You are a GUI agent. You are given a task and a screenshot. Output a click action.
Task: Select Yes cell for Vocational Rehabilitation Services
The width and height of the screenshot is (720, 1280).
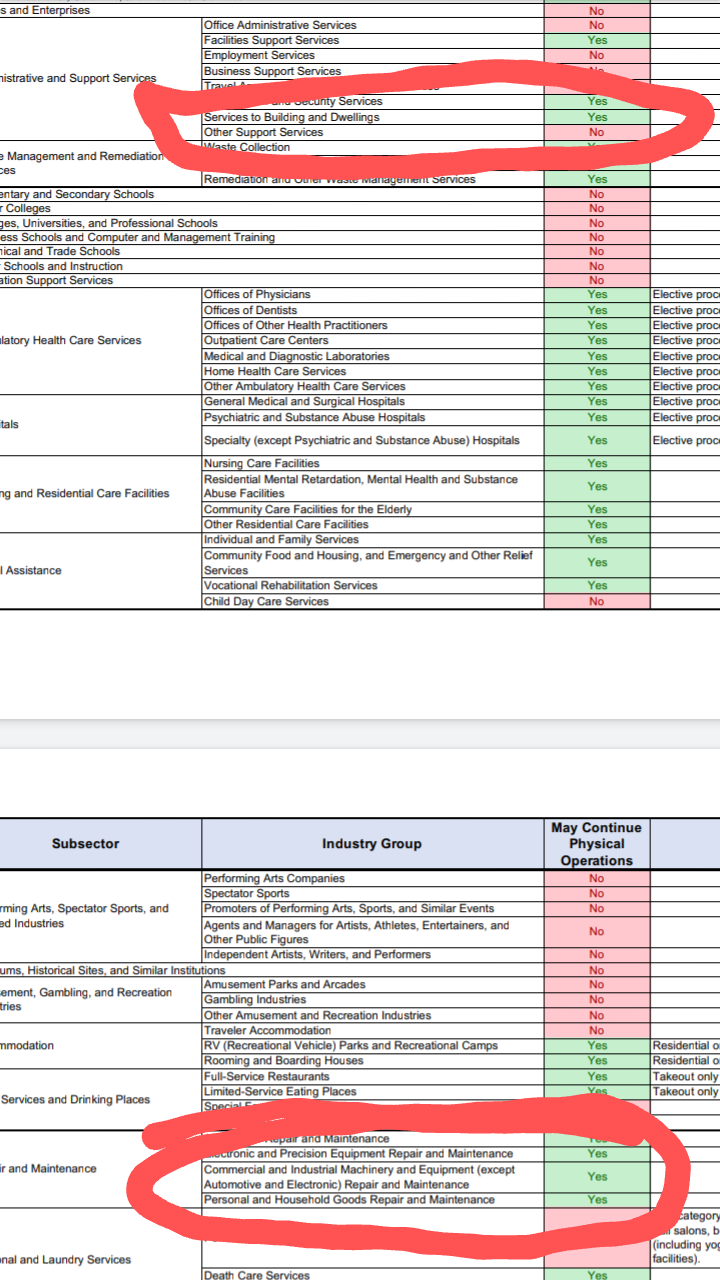[597, 585]
